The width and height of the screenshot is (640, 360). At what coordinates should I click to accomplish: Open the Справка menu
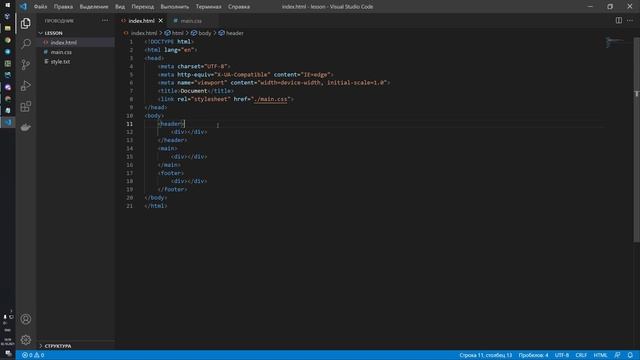tap(239, 7)
